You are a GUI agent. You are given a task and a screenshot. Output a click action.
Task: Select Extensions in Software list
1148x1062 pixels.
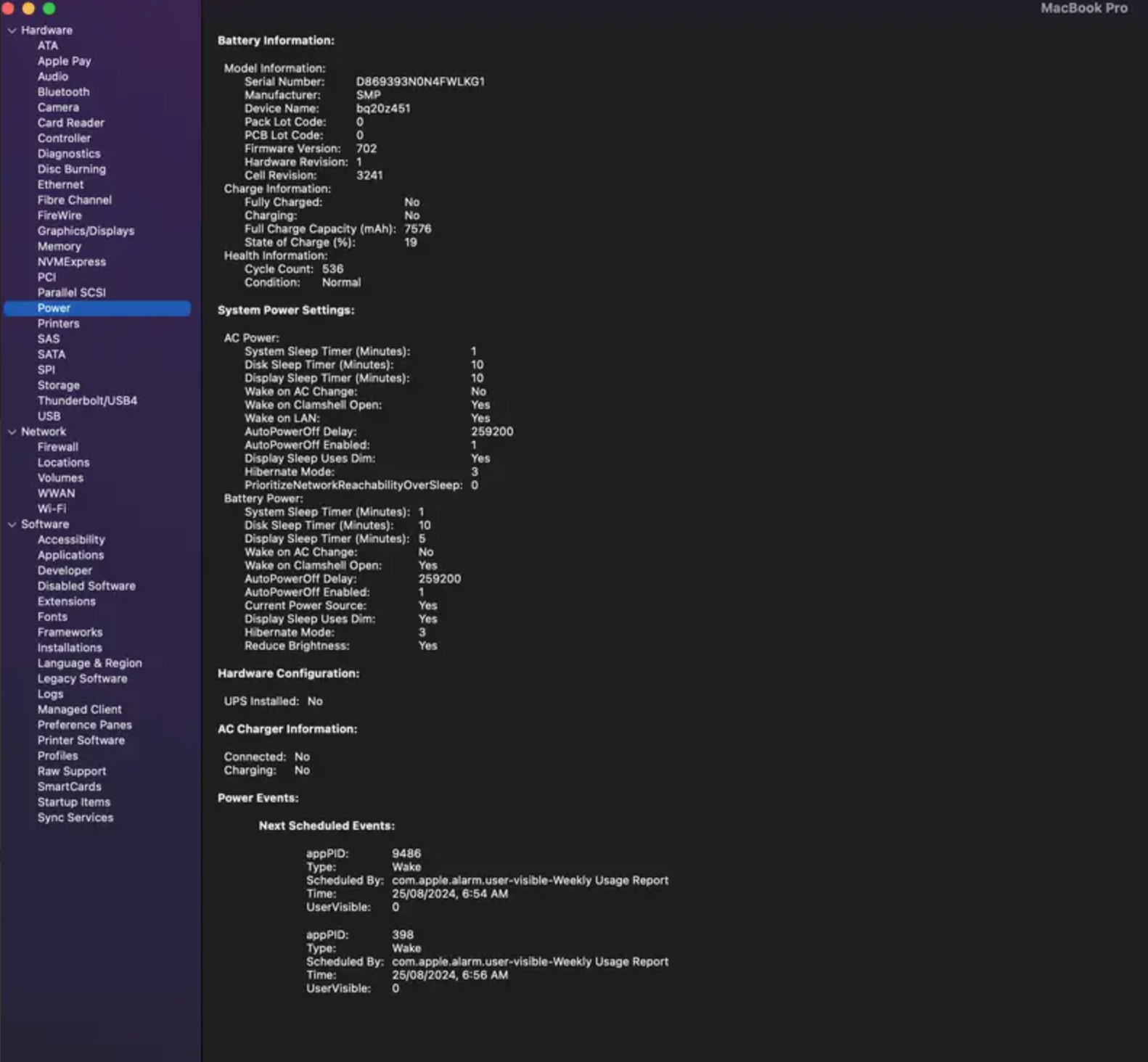pyautogui.click(x=66, y=601)
